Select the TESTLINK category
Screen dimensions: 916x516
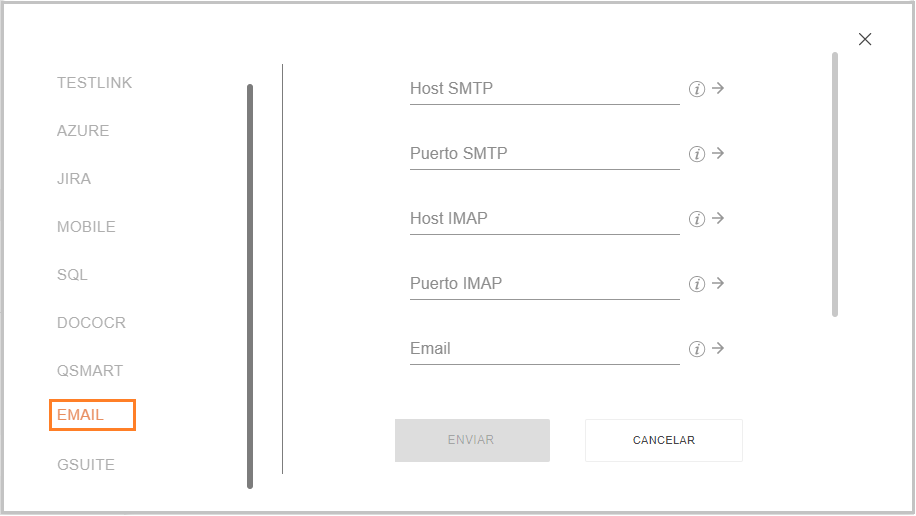(x=95, y=83)
